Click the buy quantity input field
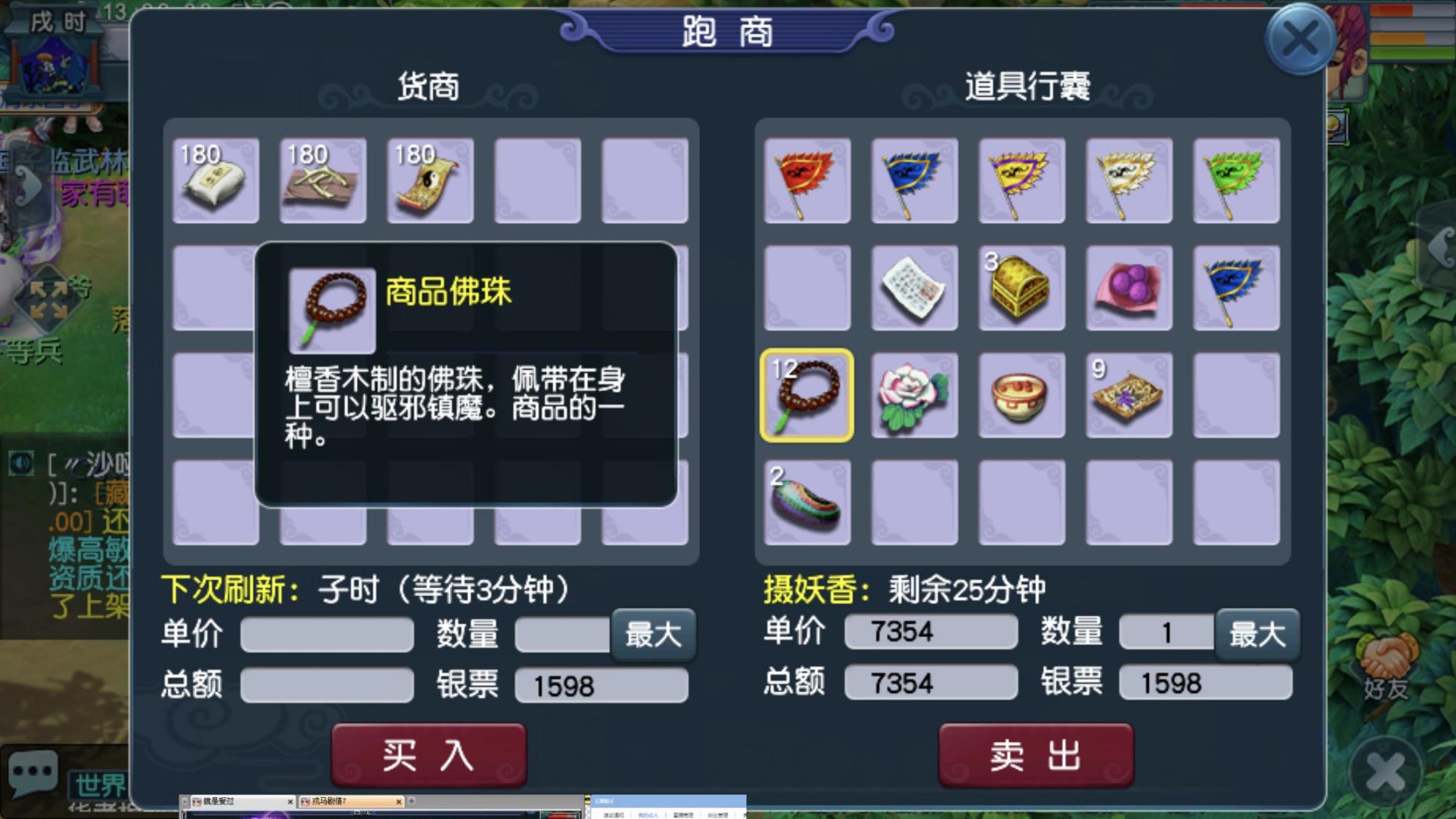1456x819 pixels. [x=563, y=634]
